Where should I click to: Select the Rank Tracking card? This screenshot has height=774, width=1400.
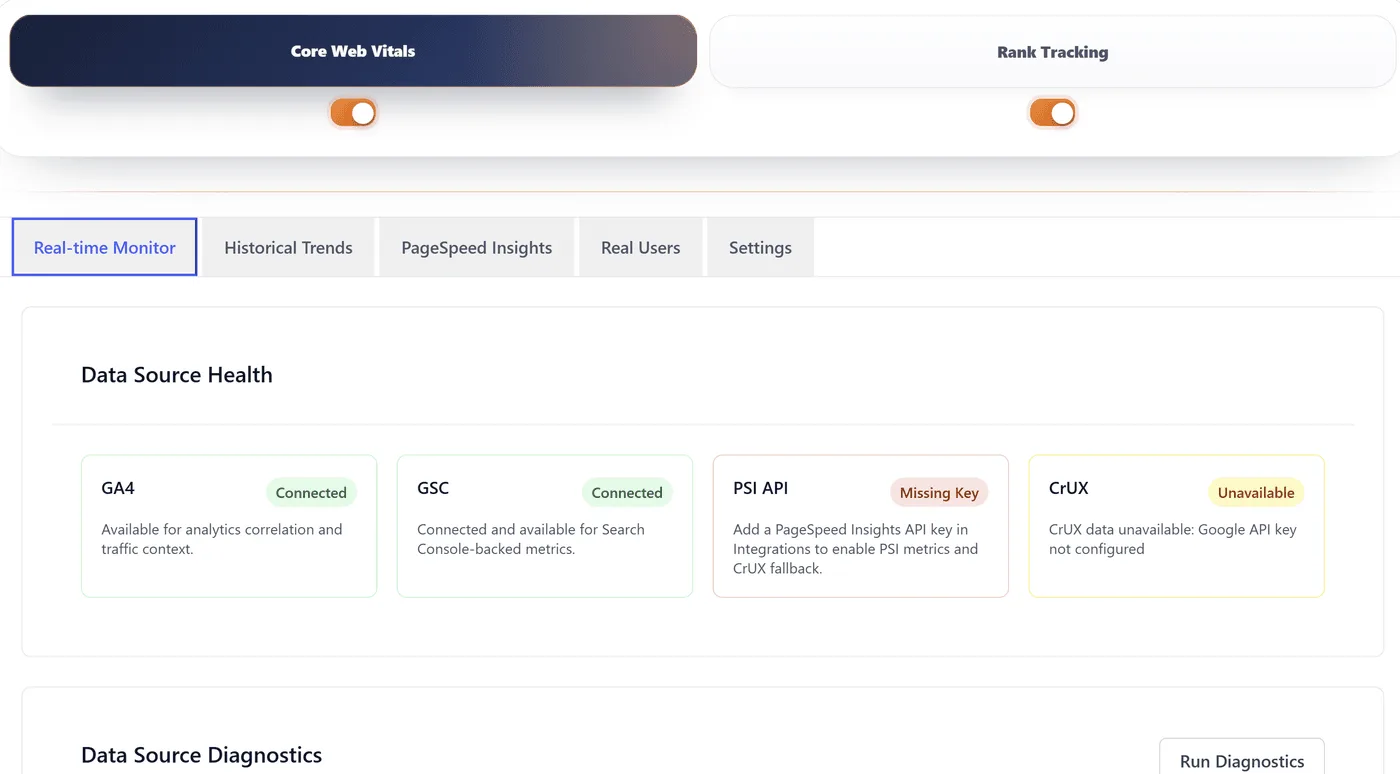click(x=1052, y=52)
